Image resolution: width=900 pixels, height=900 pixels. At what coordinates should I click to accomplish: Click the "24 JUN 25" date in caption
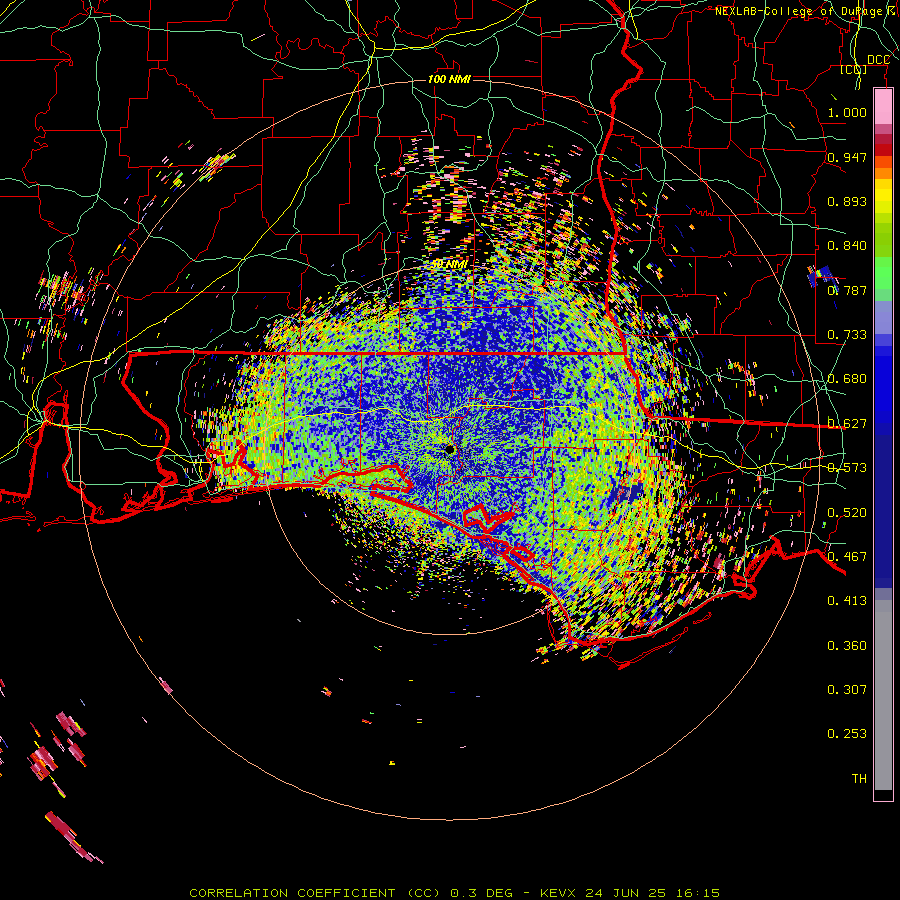625,893
